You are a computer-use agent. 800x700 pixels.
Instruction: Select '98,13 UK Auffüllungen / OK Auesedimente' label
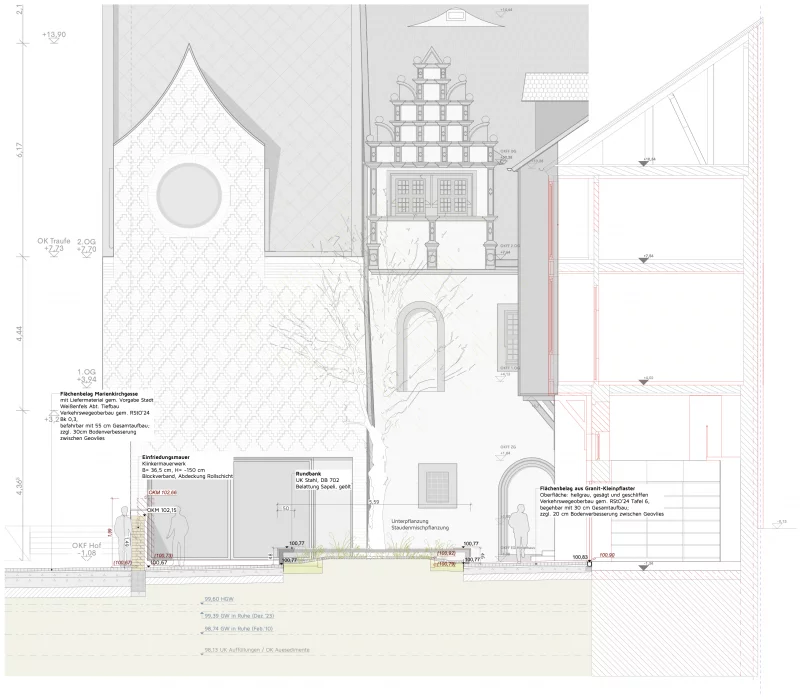(257, 651)
